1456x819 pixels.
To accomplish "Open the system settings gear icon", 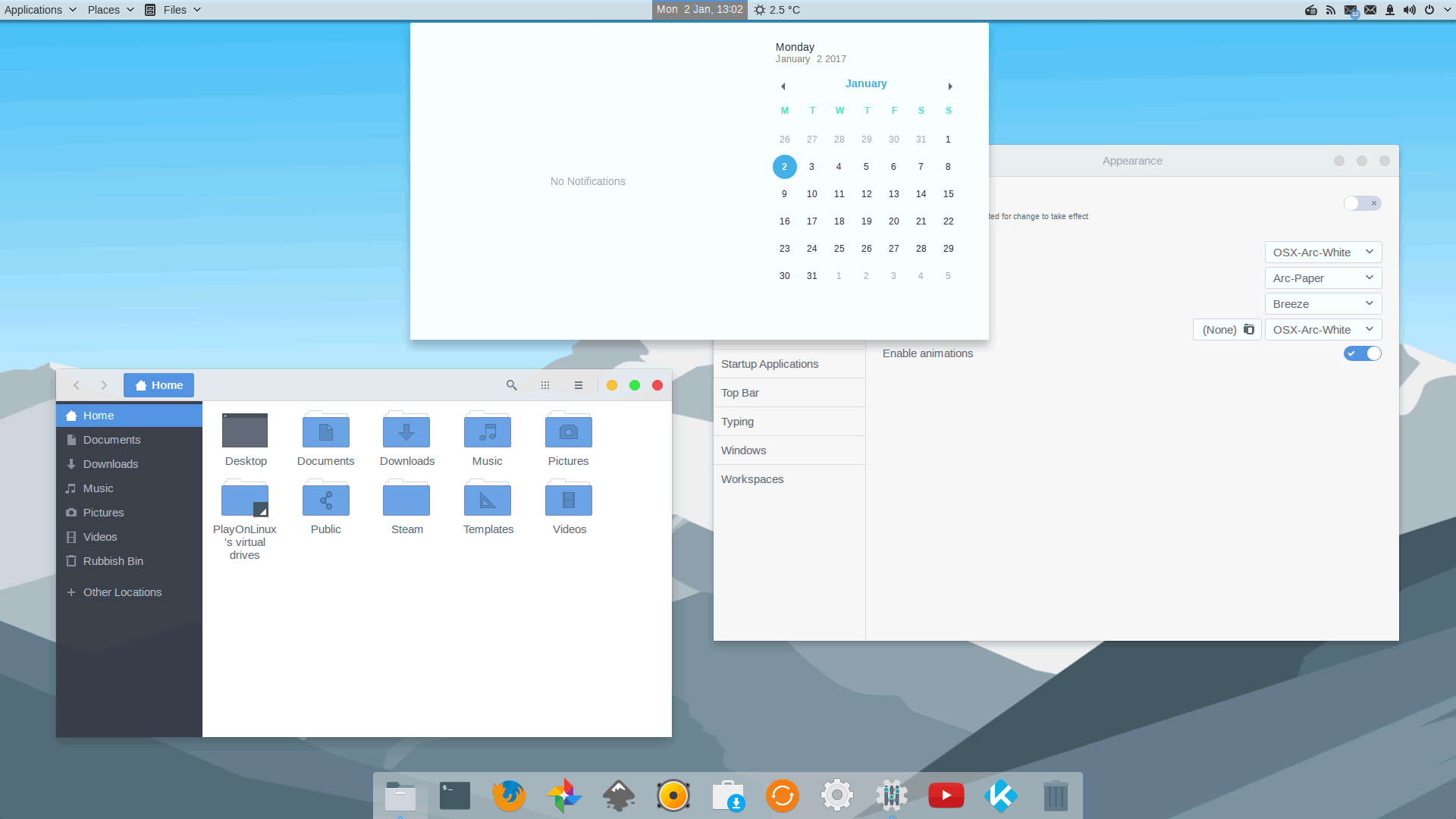I will click(x=838, y=796).
